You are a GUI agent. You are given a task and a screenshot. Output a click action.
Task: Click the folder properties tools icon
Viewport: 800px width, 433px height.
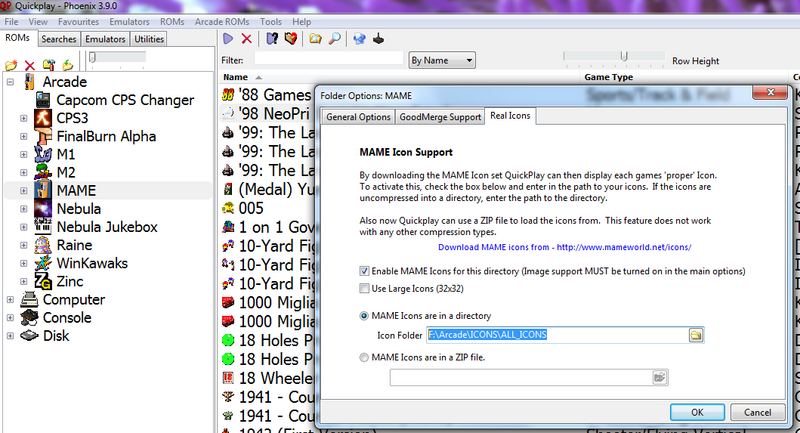coord(49,65)
